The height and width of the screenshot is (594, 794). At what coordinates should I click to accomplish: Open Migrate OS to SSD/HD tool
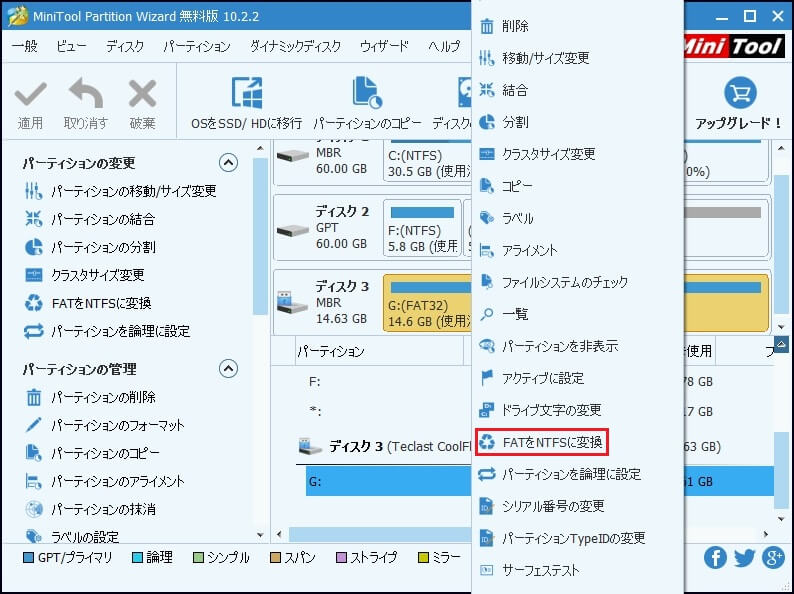[247, 93]
